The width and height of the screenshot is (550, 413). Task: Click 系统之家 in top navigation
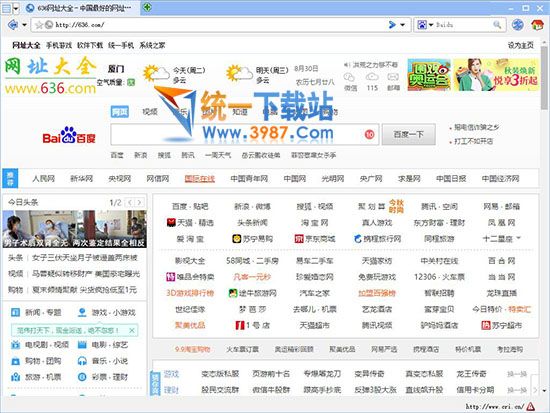[x=152, y=45]
